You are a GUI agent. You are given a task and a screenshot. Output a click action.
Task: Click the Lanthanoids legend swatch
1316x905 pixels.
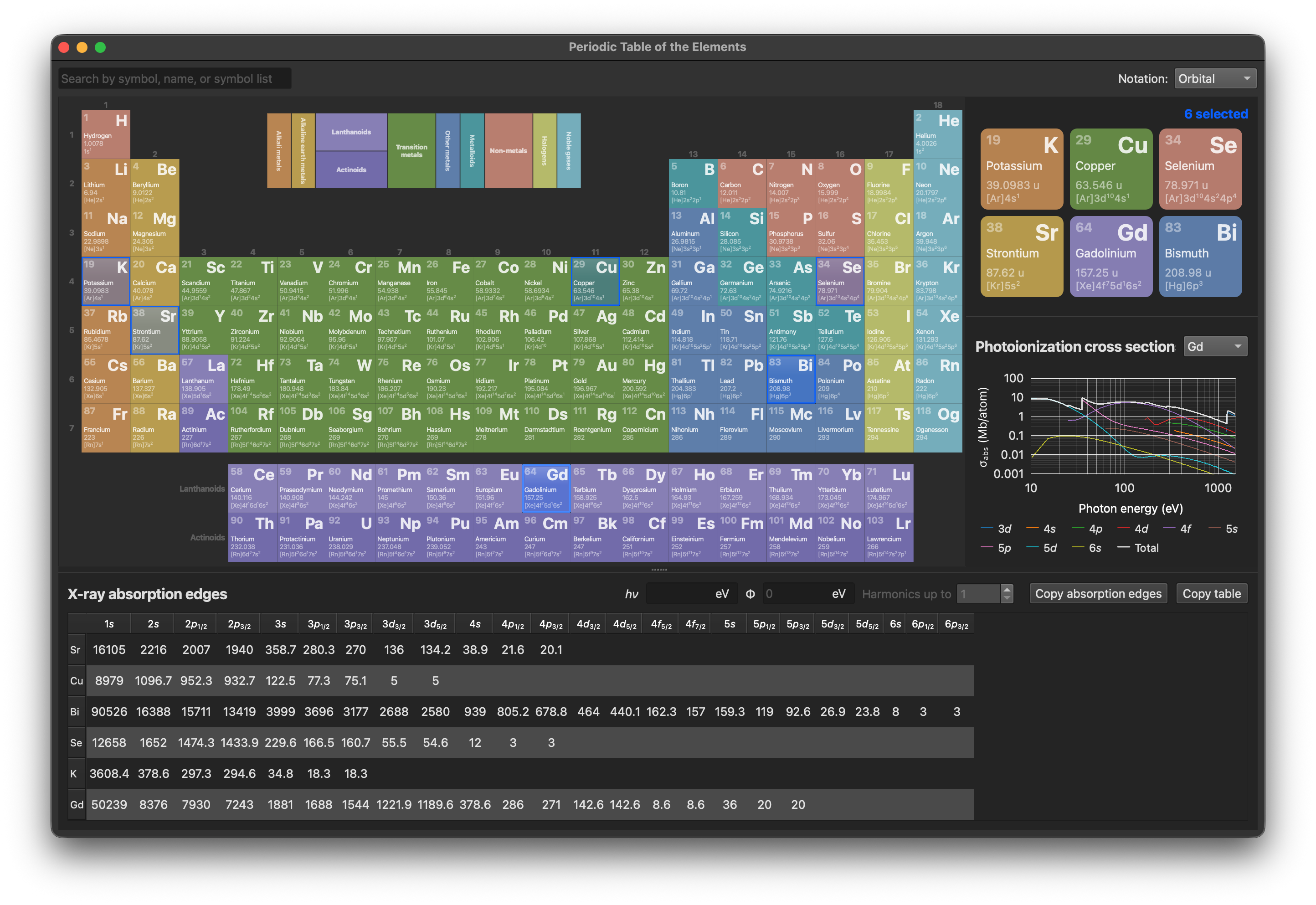351,132
